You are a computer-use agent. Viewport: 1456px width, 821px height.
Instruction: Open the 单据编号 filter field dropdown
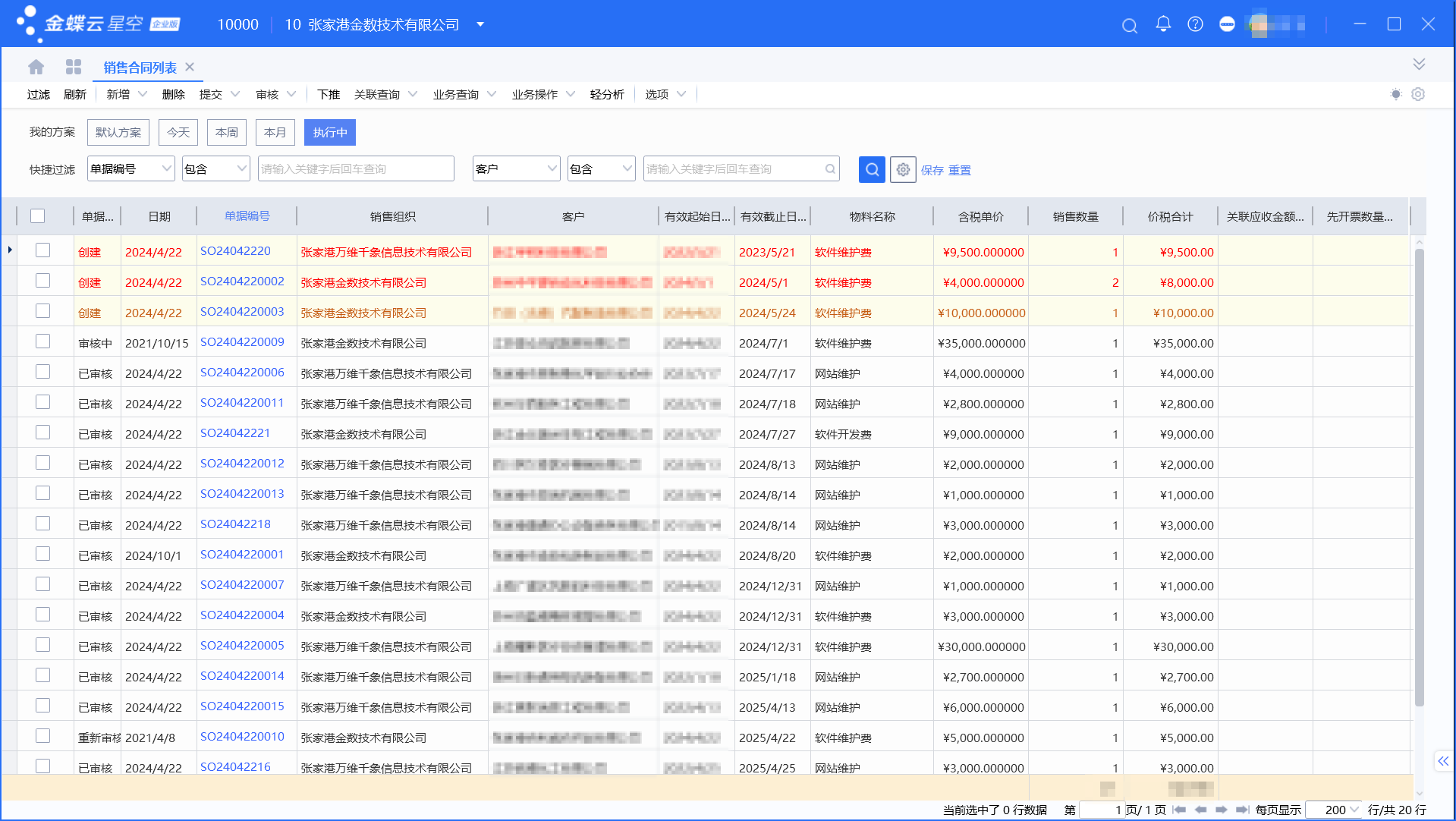[131, 168]
